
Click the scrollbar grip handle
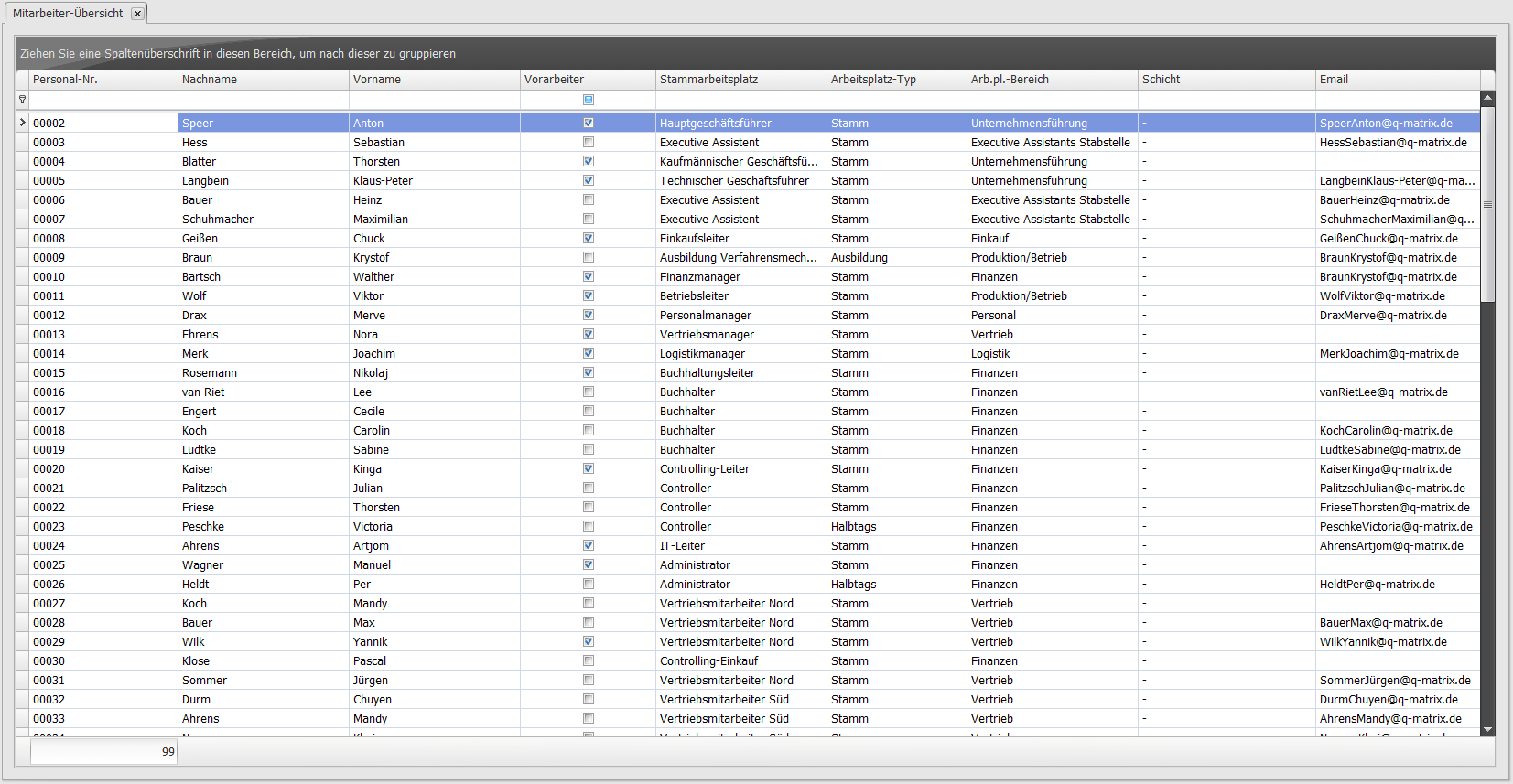point(1487,205)
